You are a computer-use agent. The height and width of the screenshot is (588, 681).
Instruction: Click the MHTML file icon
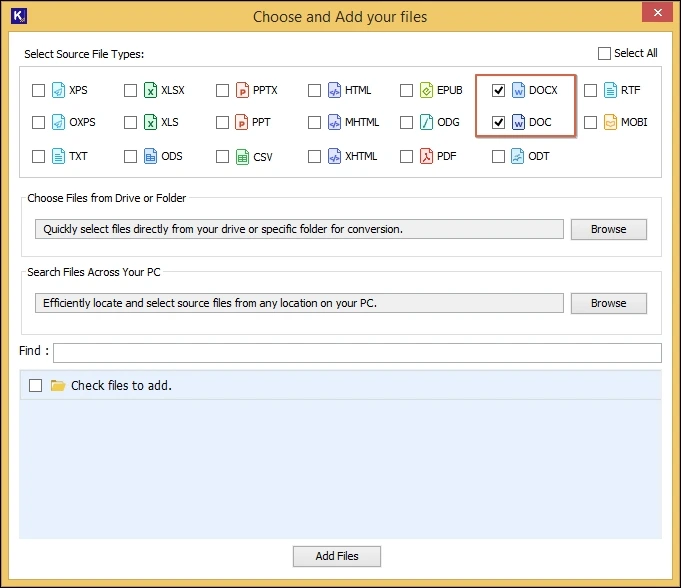(x=334, y=122)
